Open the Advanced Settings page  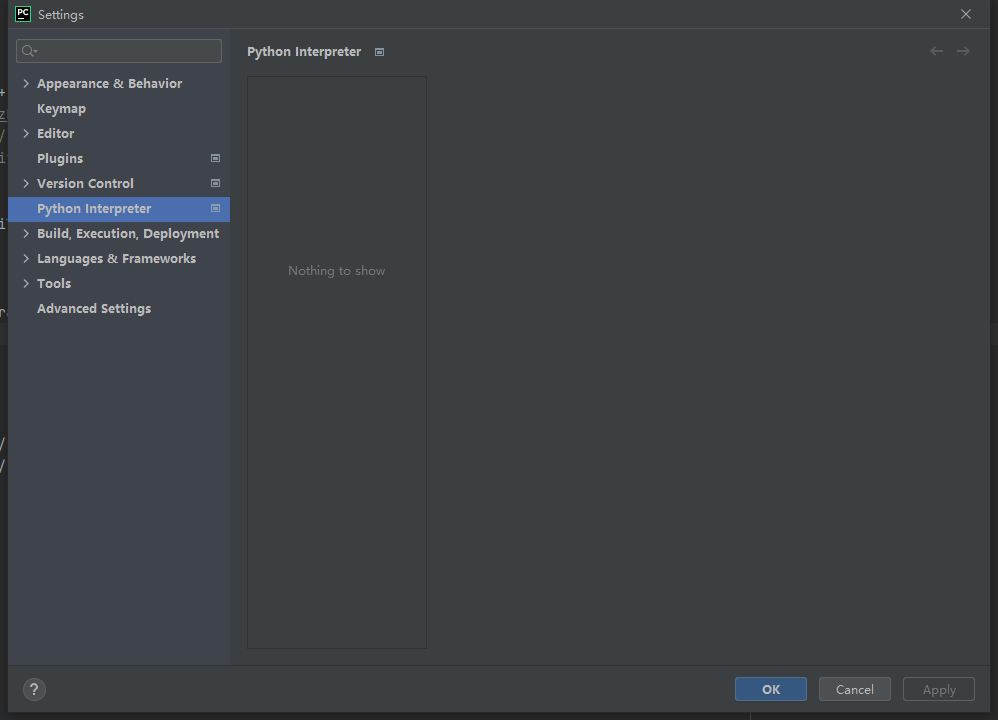[x=93, y=308]
